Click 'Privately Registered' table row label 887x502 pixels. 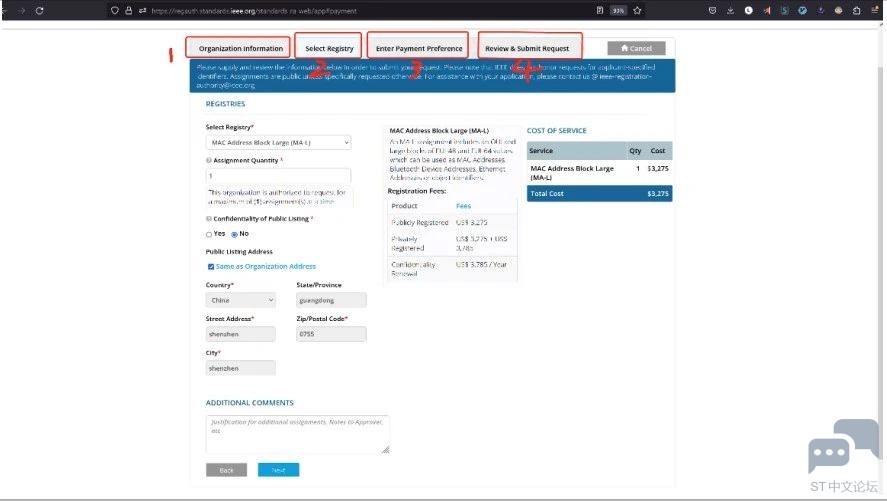(408, 243)
